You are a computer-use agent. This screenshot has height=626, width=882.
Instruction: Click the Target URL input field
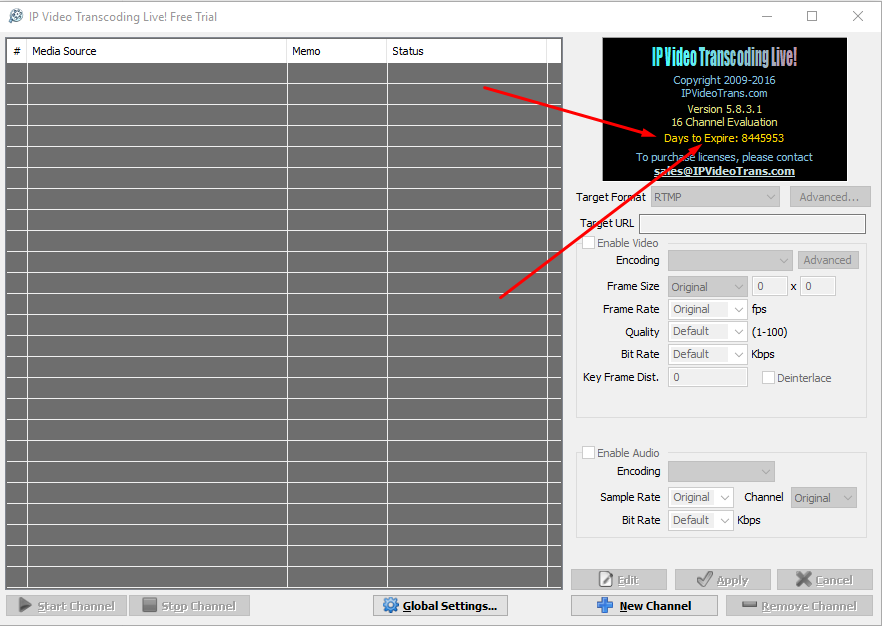tap(752, 223)
